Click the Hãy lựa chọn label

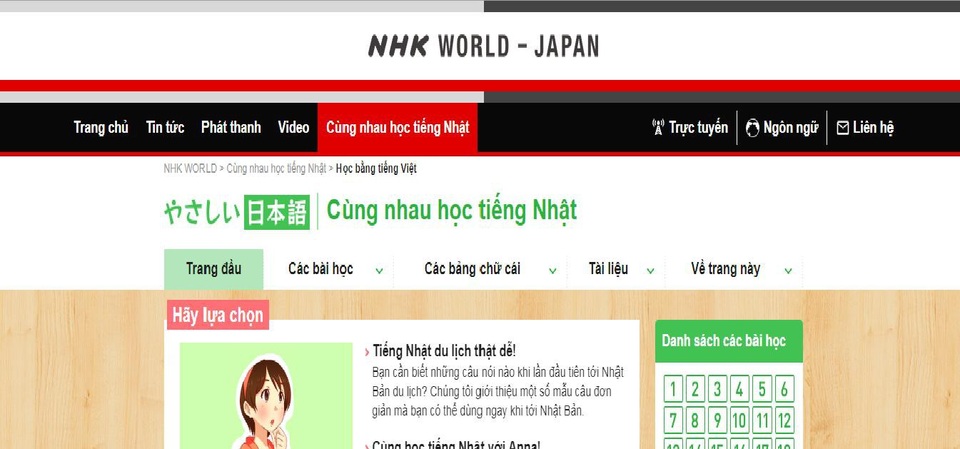click(x=217, y=315)
